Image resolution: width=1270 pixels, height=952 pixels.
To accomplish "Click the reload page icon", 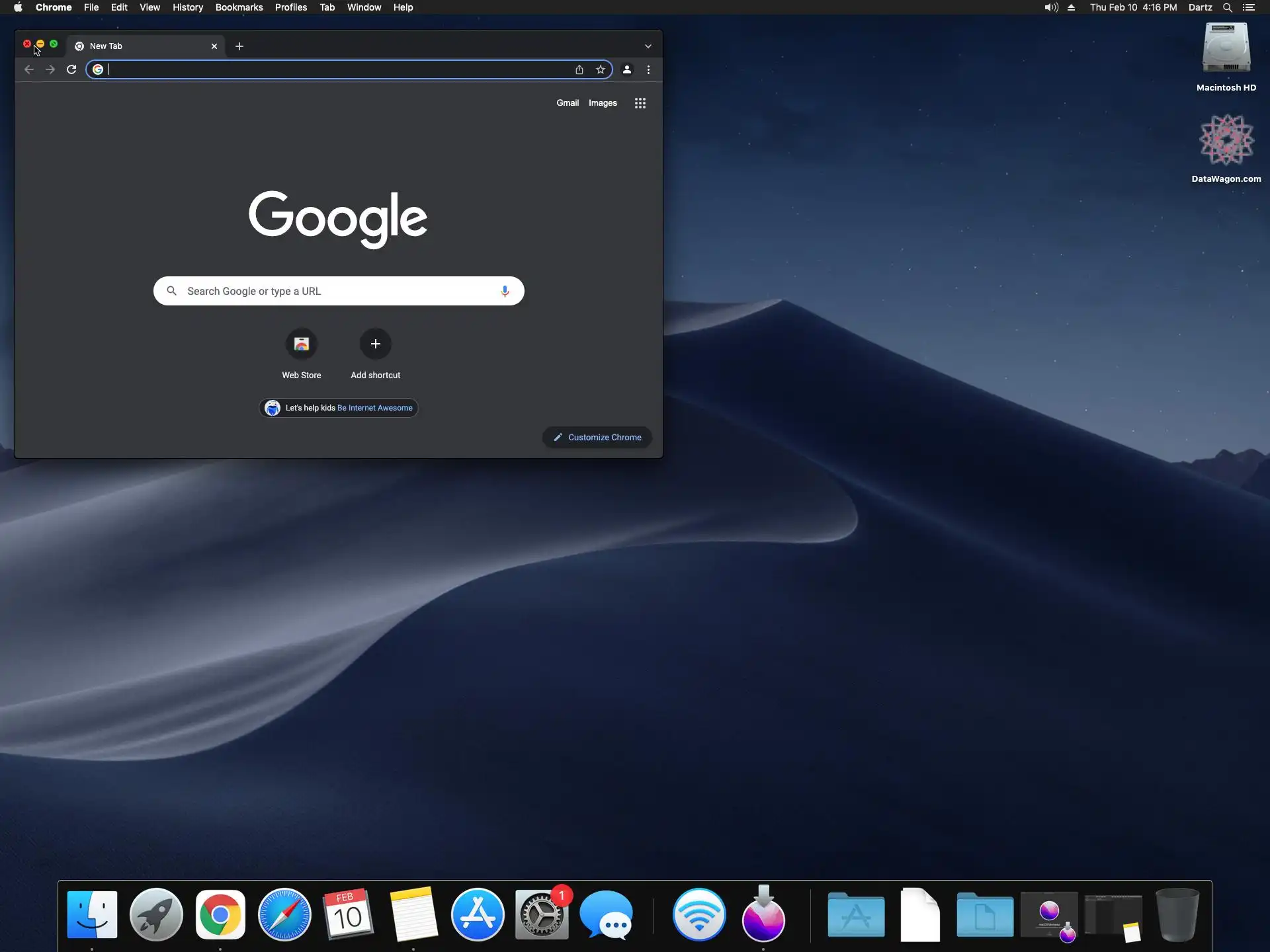I will tap(71, 69).
